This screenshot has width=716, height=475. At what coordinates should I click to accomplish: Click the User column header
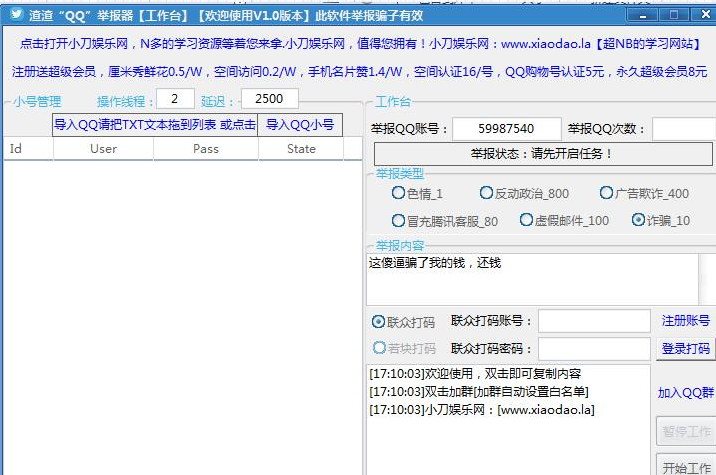[x=103, y=149]
